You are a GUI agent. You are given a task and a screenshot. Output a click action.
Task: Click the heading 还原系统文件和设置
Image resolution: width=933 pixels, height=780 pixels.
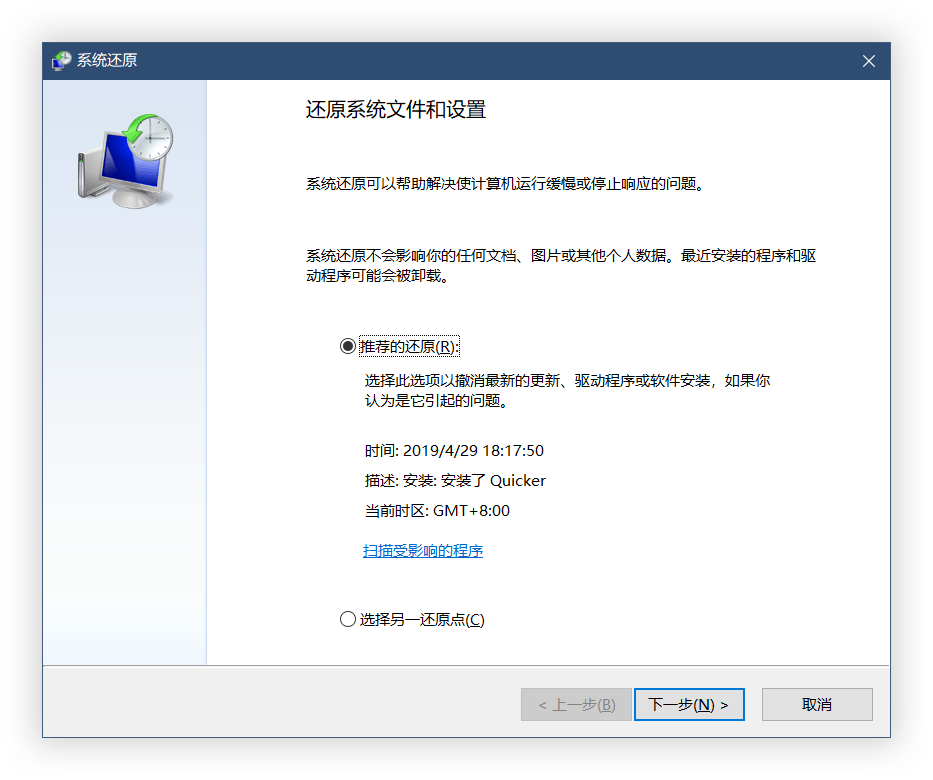[396, 109]
